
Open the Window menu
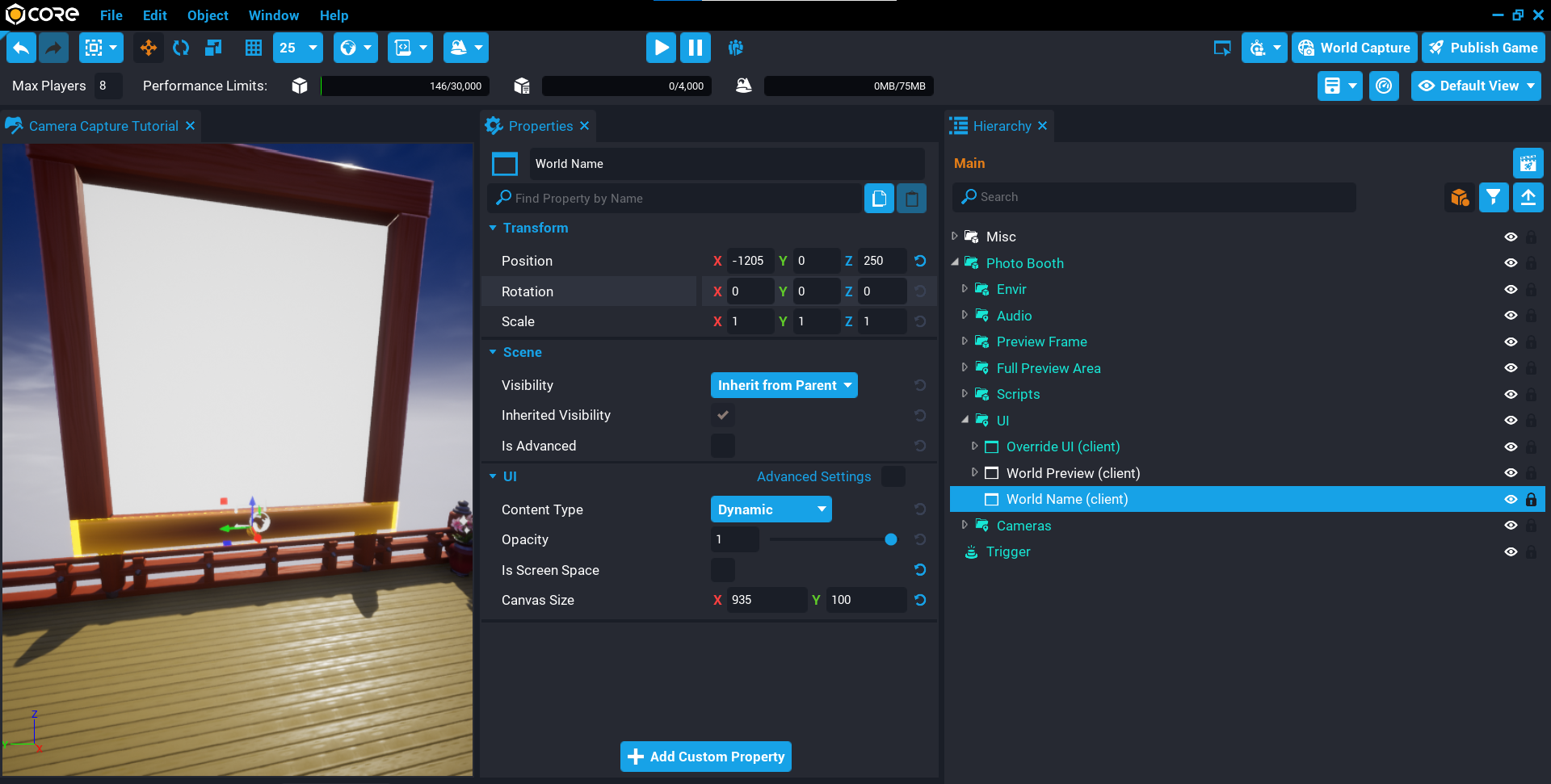[x=273, y=15]
